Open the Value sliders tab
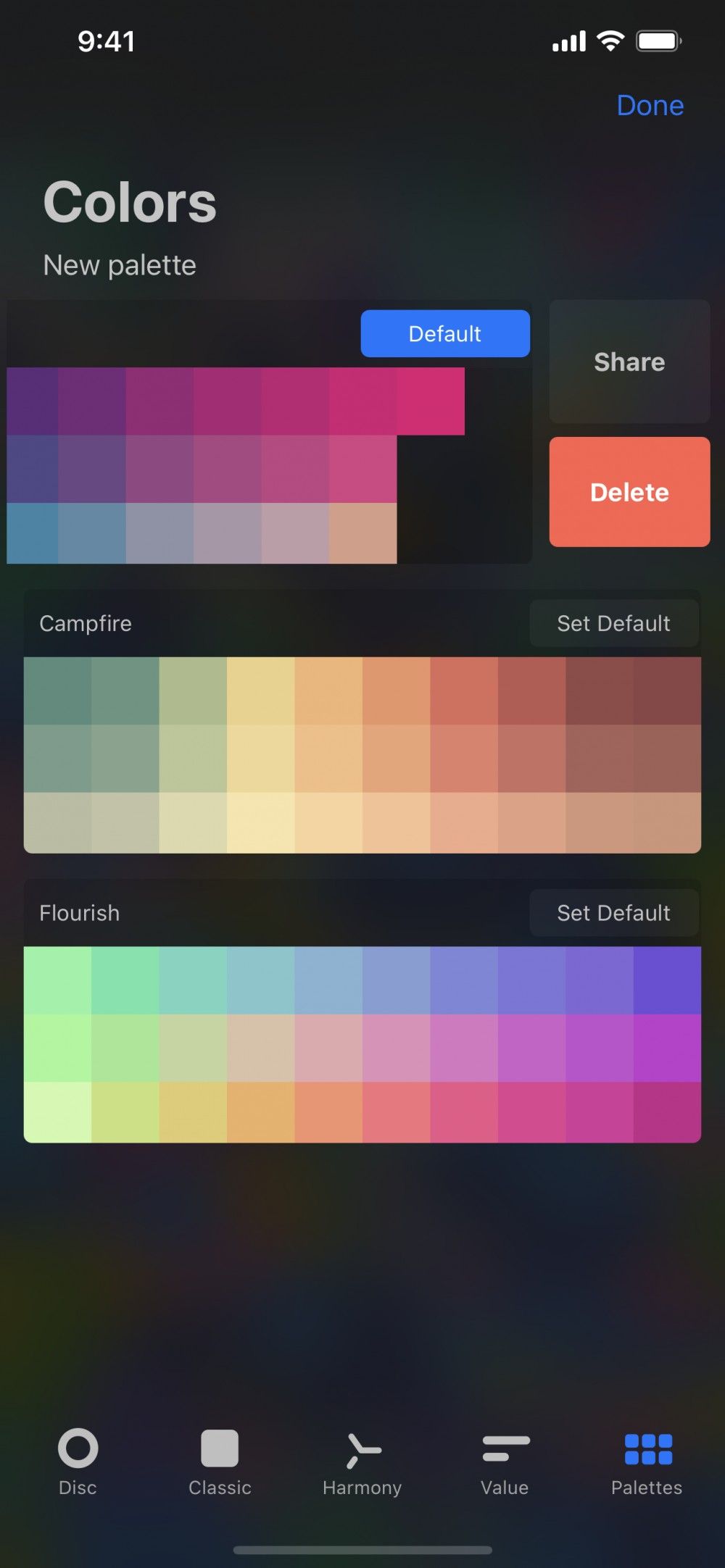 [x=505, y=1461]
